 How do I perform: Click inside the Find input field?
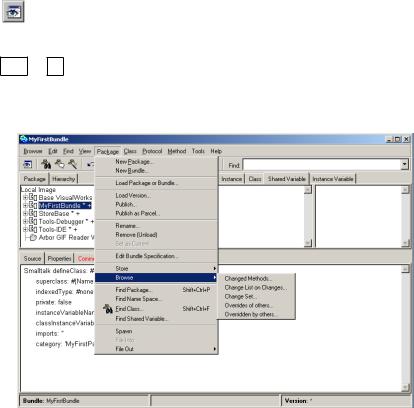click(322, 164)
